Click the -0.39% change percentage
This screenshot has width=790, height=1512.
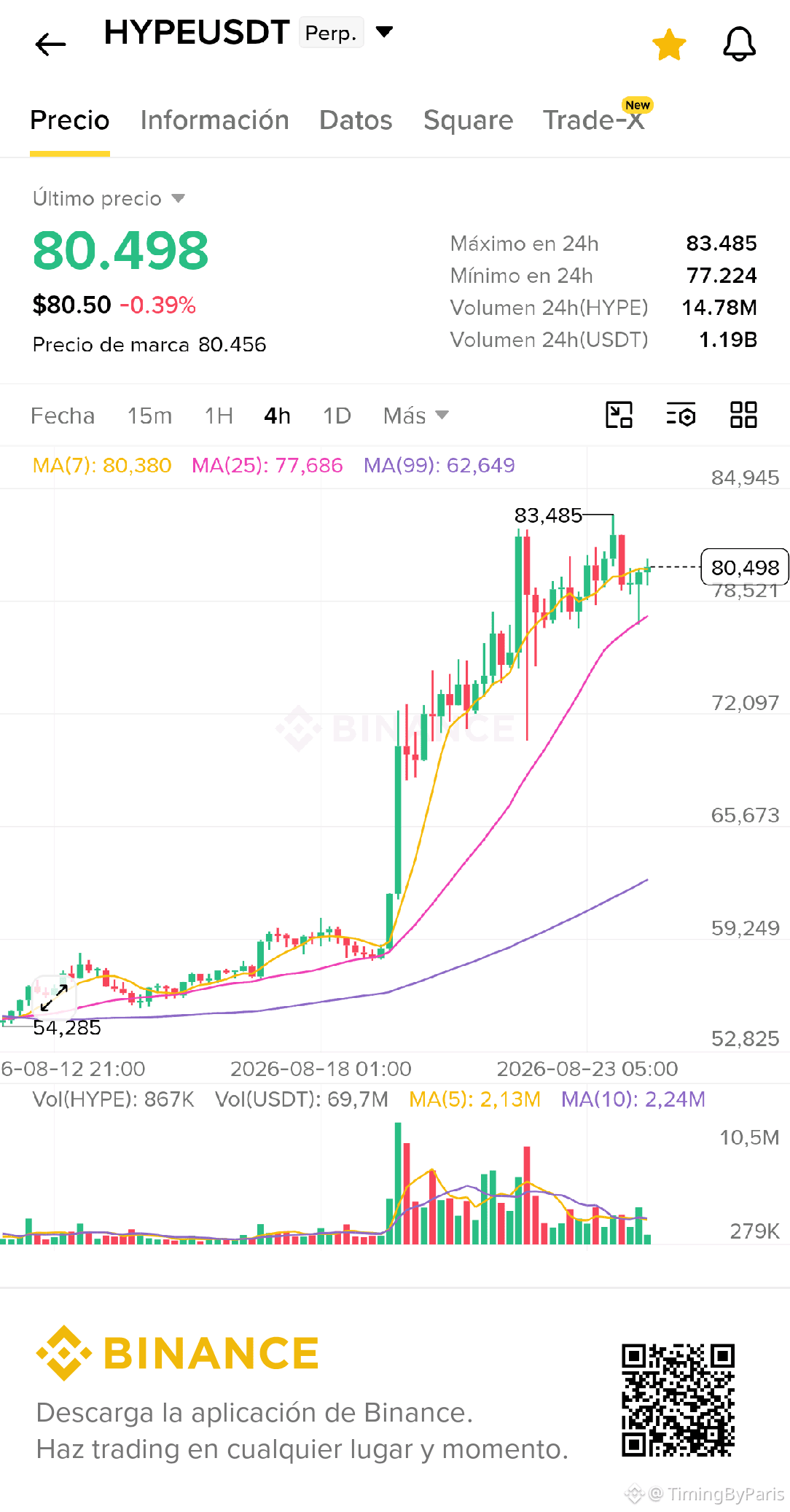click(x=157, y=305)
